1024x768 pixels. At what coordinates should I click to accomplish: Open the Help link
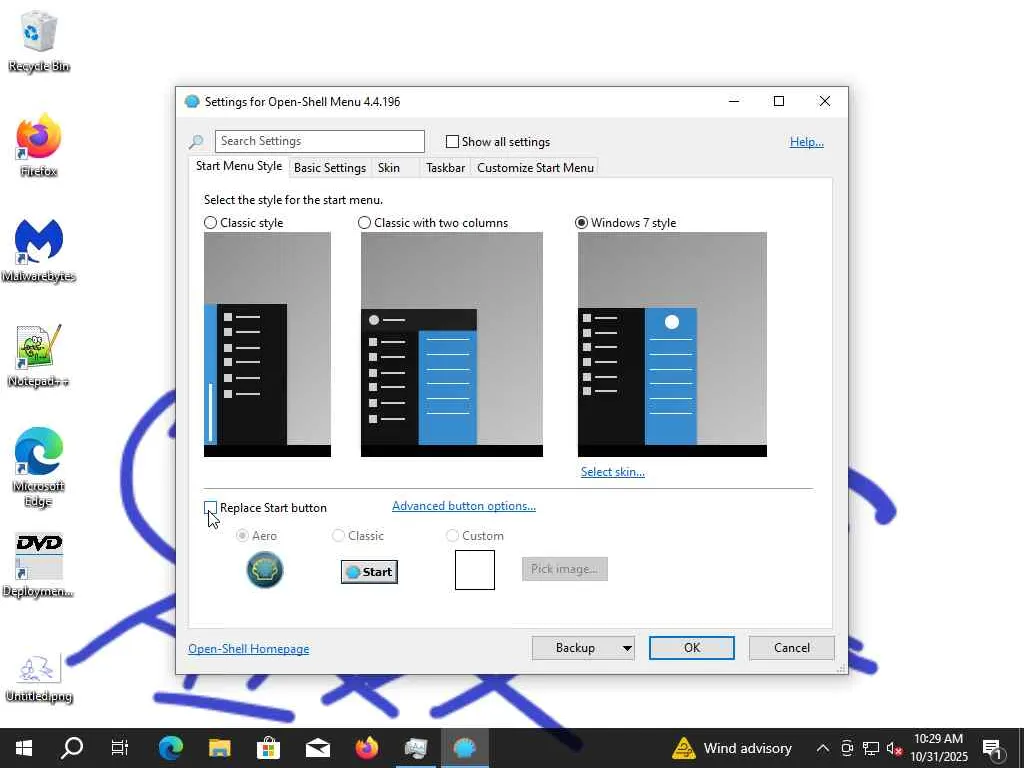coord(807,142)
